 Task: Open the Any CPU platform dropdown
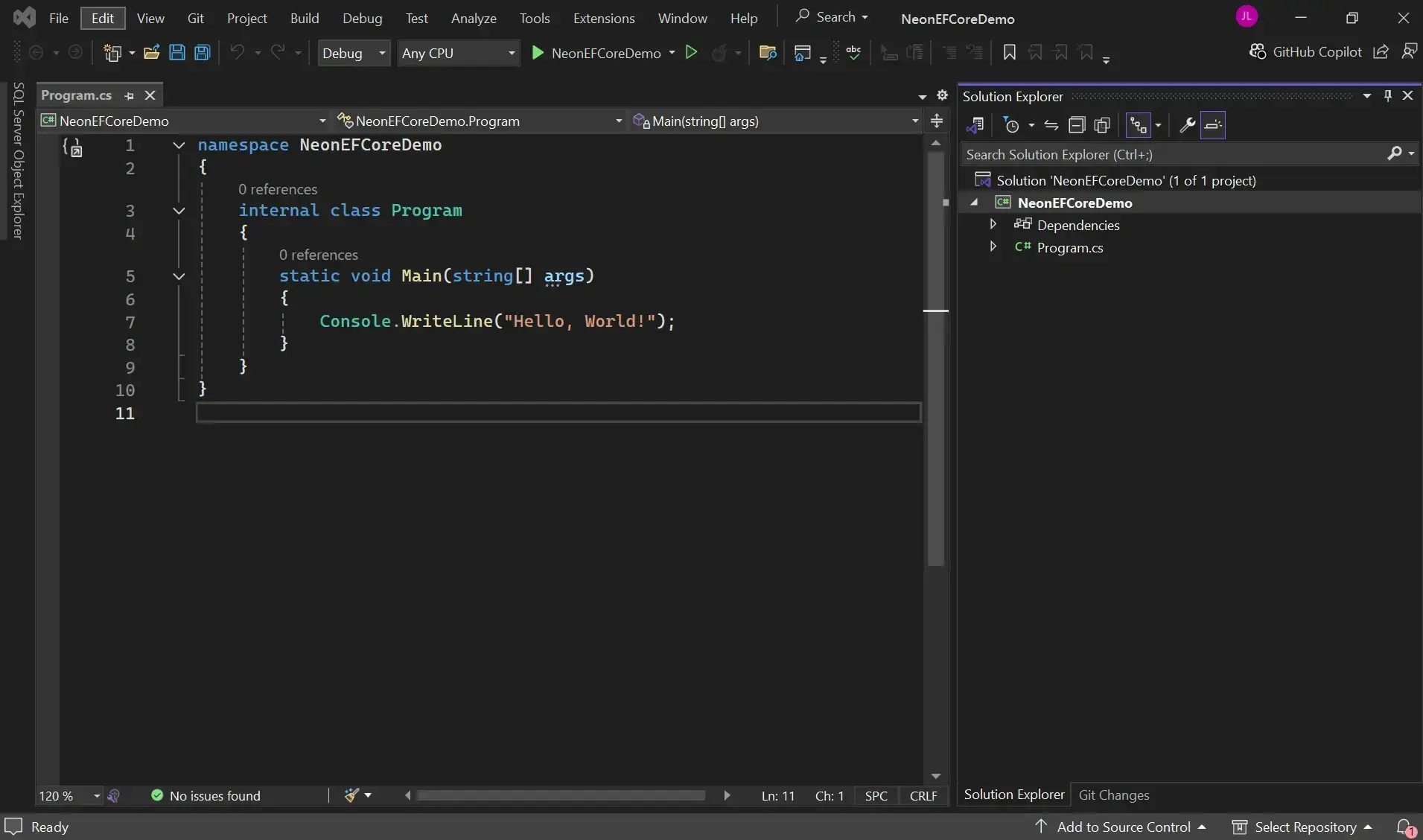click(x=459, y=53)
